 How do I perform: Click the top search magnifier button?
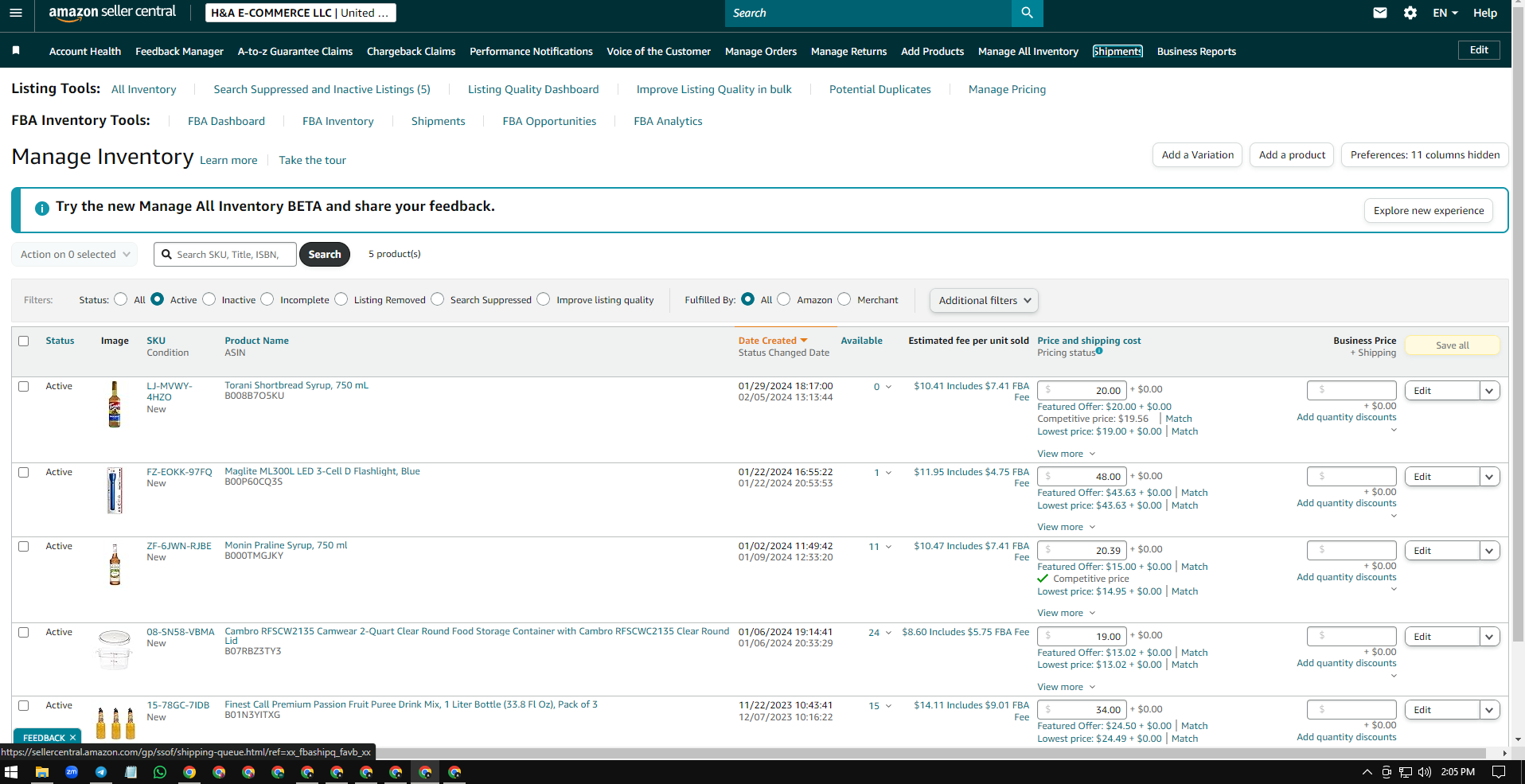(x=1027, y=13)
